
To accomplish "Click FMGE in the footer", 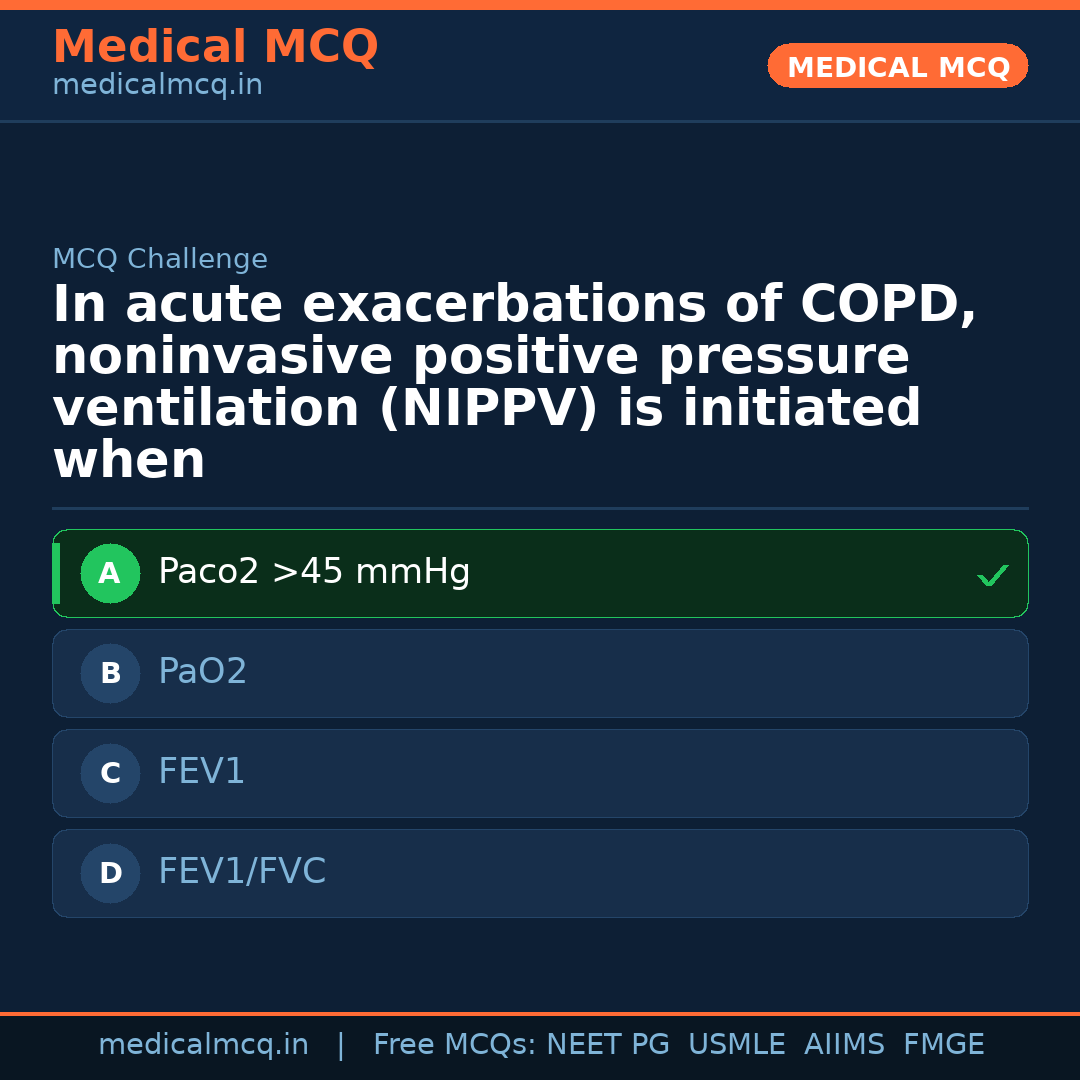I will point(943,1045).
